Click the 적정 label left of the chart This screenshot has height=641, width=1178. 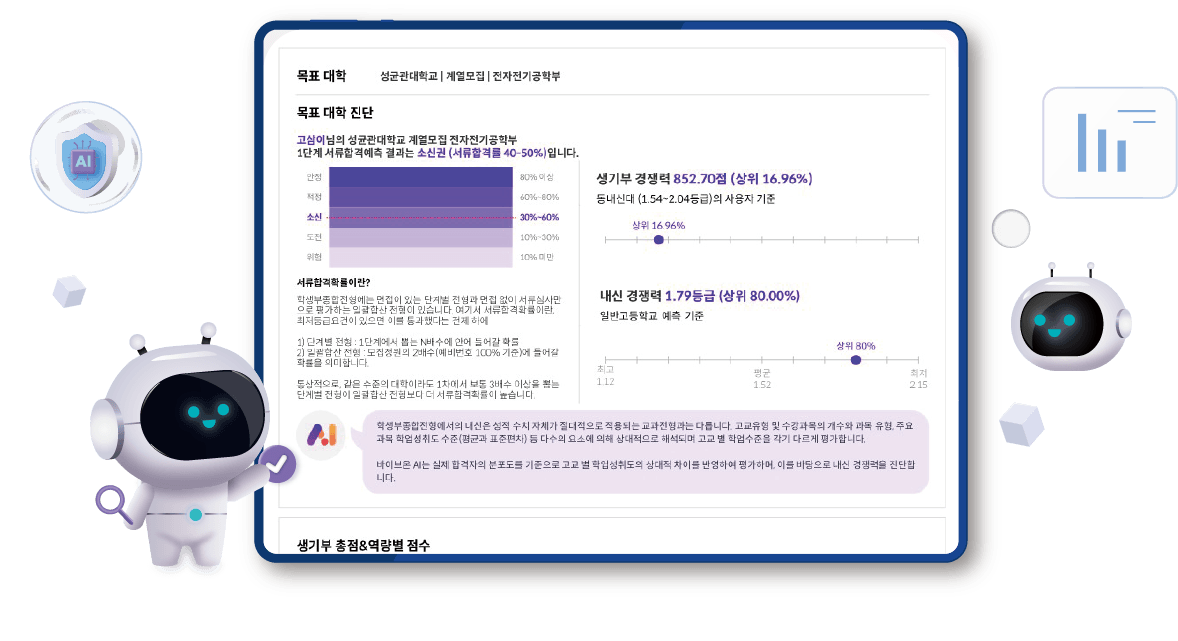(314, 197)
